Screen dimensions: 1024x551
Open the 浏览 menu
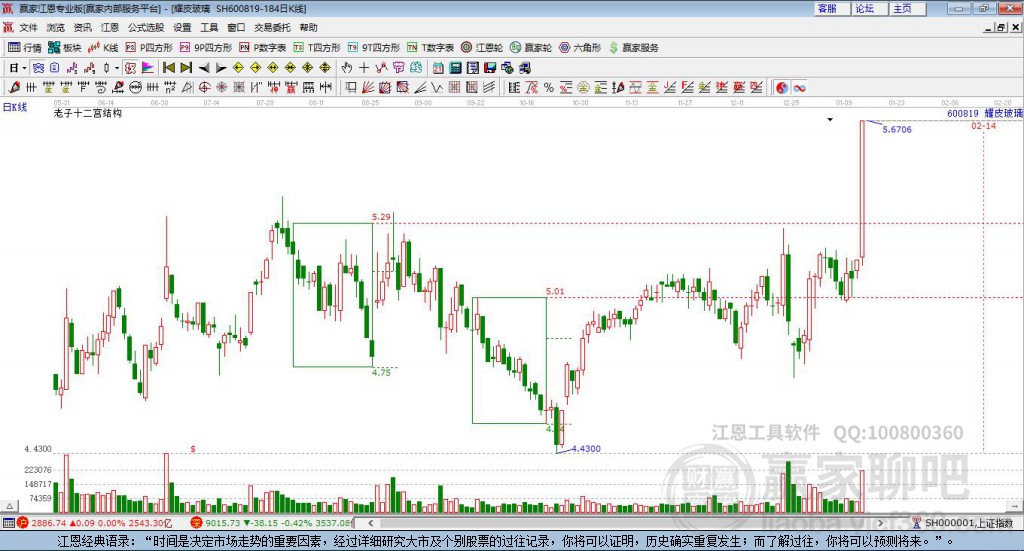(56, 27)
